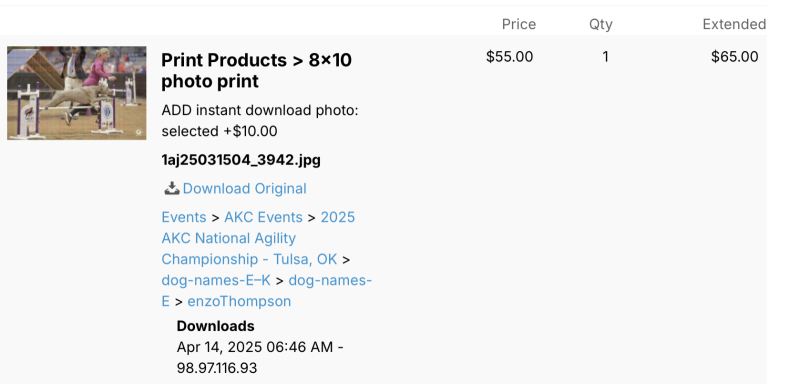The width and height of the screenshot is (800, 384).
Task: Open the enzoThompson gallery link
Action: (x=239, y=301)
